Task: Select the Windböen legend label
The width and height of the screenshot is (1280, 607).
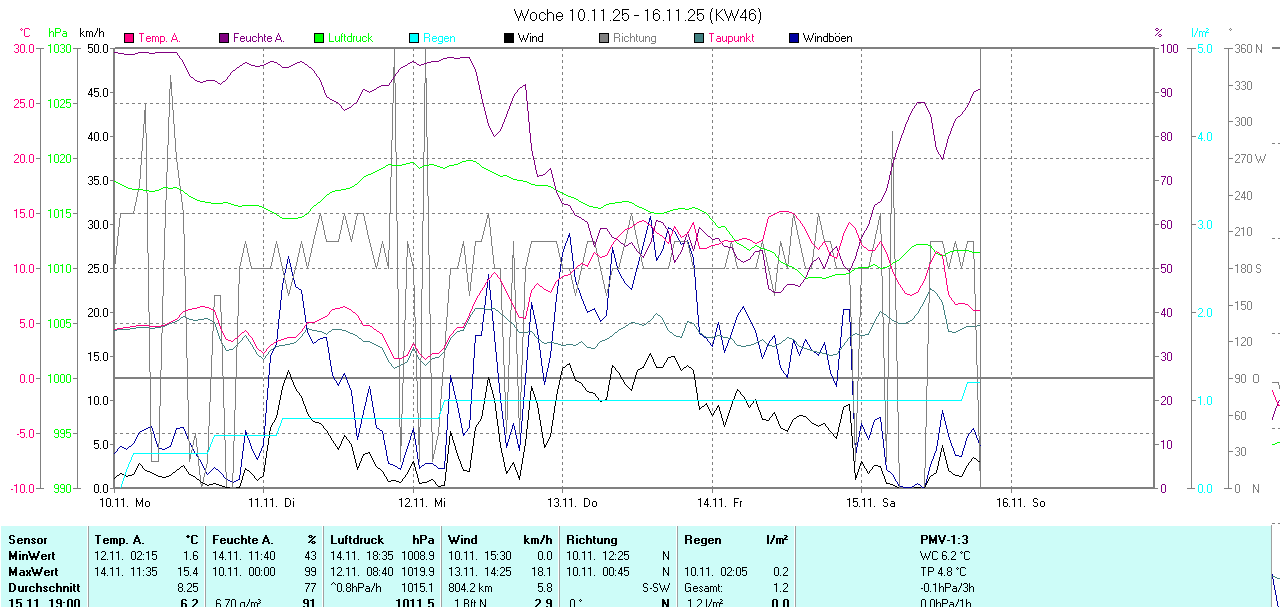Action: [827, 38]
